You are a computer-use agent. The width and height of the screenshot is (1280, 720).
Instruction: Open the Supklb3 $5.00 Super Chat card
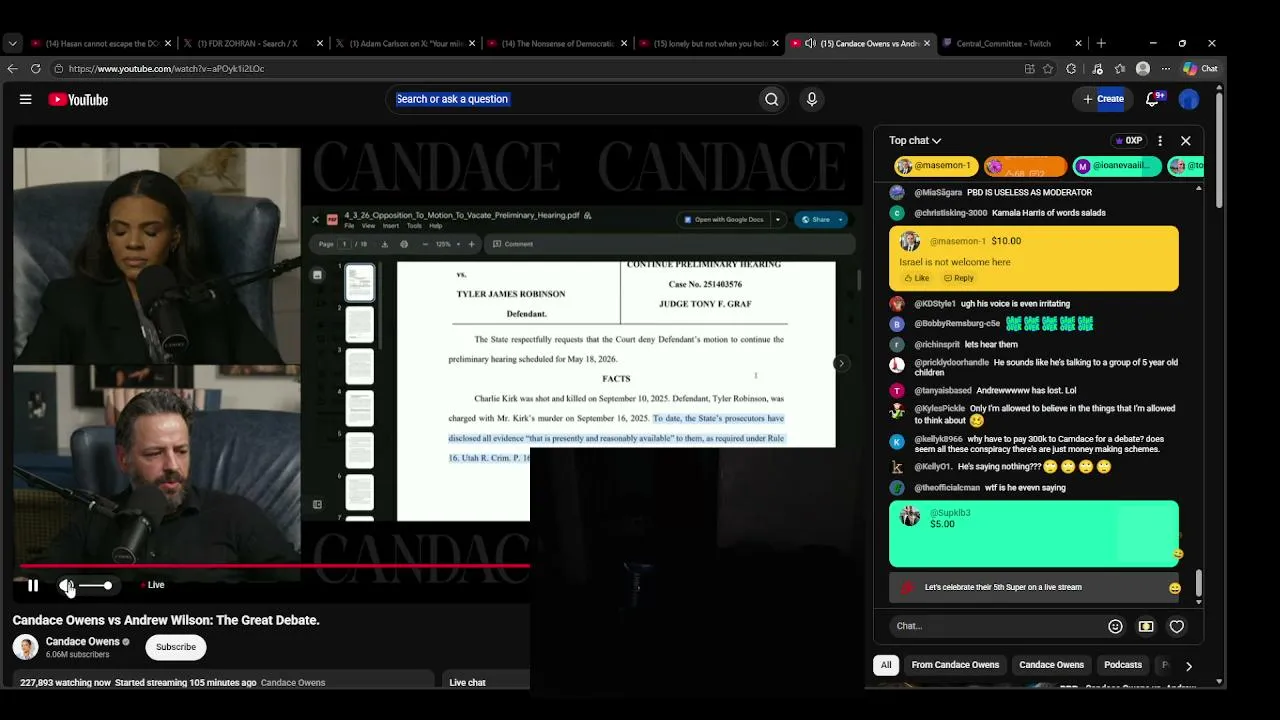(x=1034, y=534)
